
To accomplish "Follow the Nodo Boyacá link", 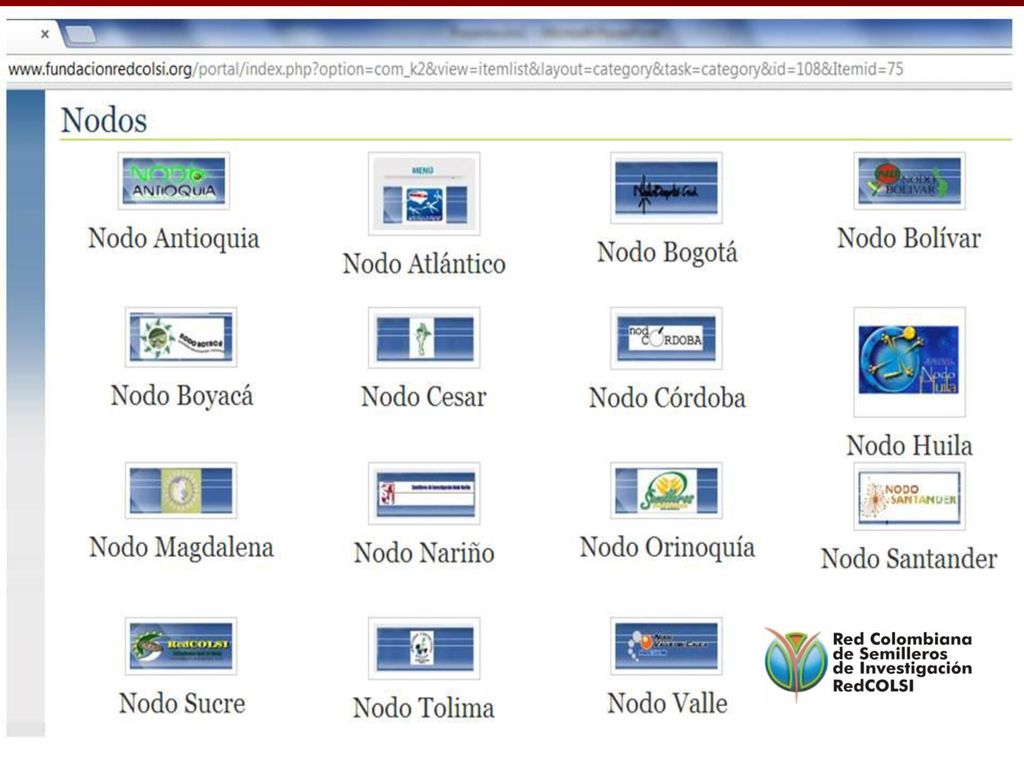I will (x=182, y=396).
